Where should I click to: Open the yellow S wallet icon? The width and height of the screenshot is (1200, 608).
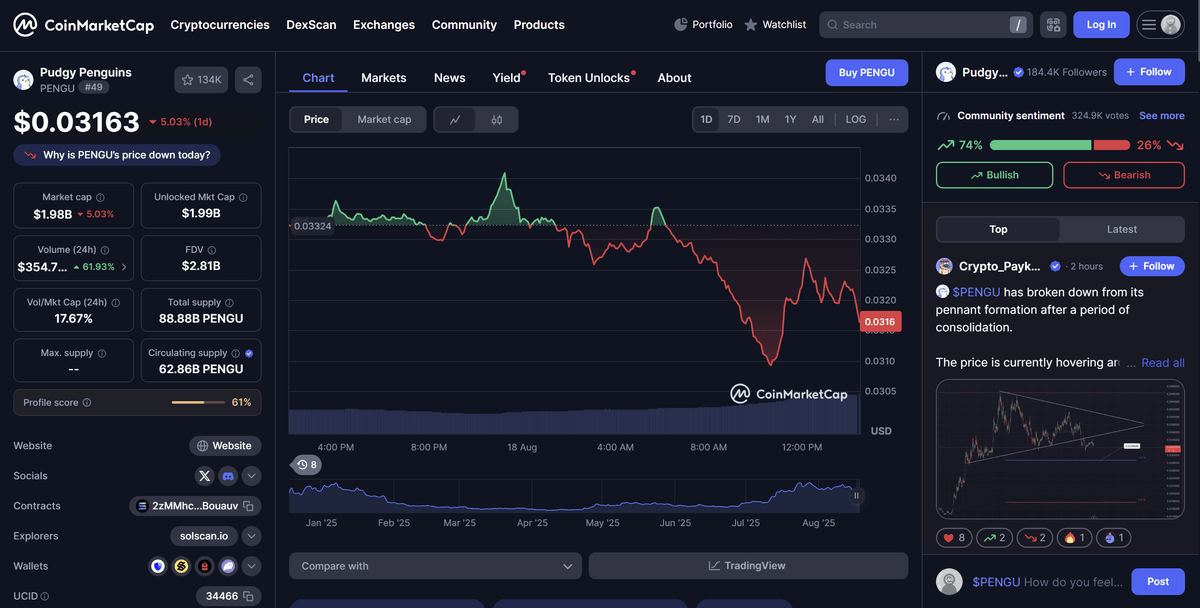click(x=181, y=566)
